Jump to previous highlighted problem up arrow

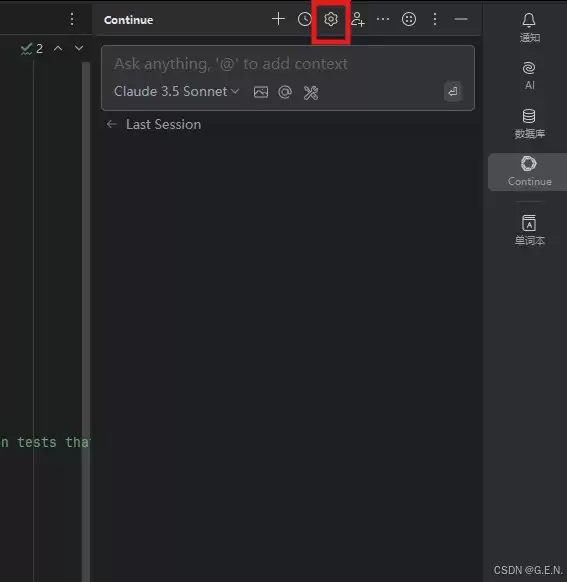click(x=58, y=48)
